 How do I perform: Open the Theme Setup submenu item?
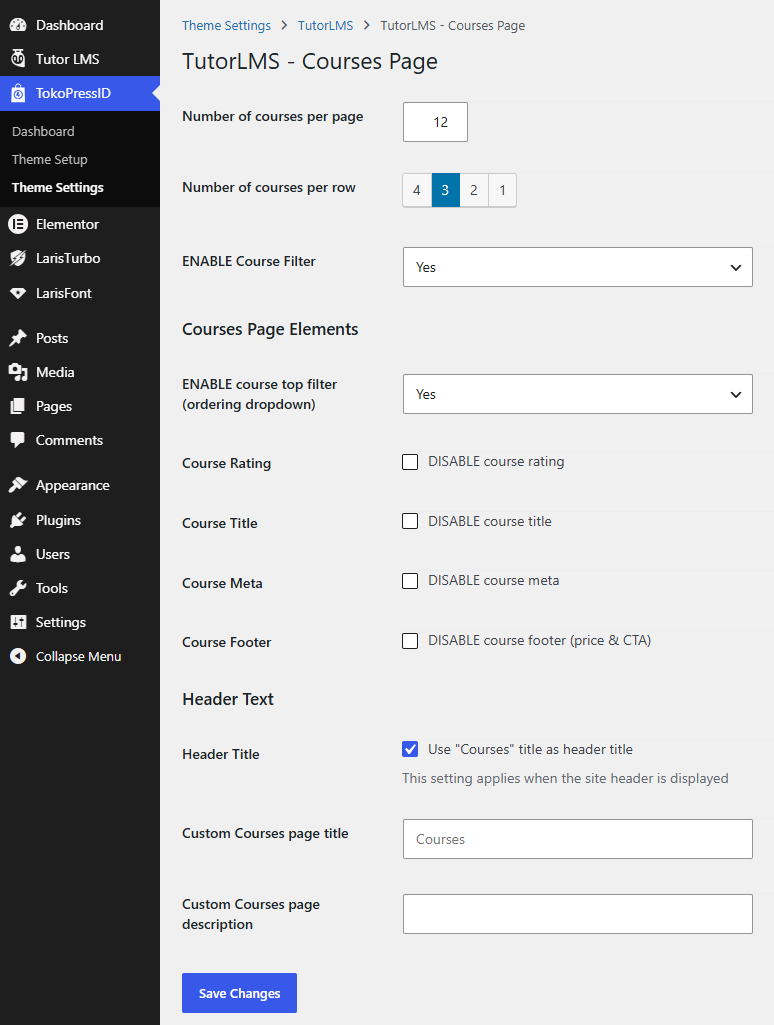coord(50,160)
